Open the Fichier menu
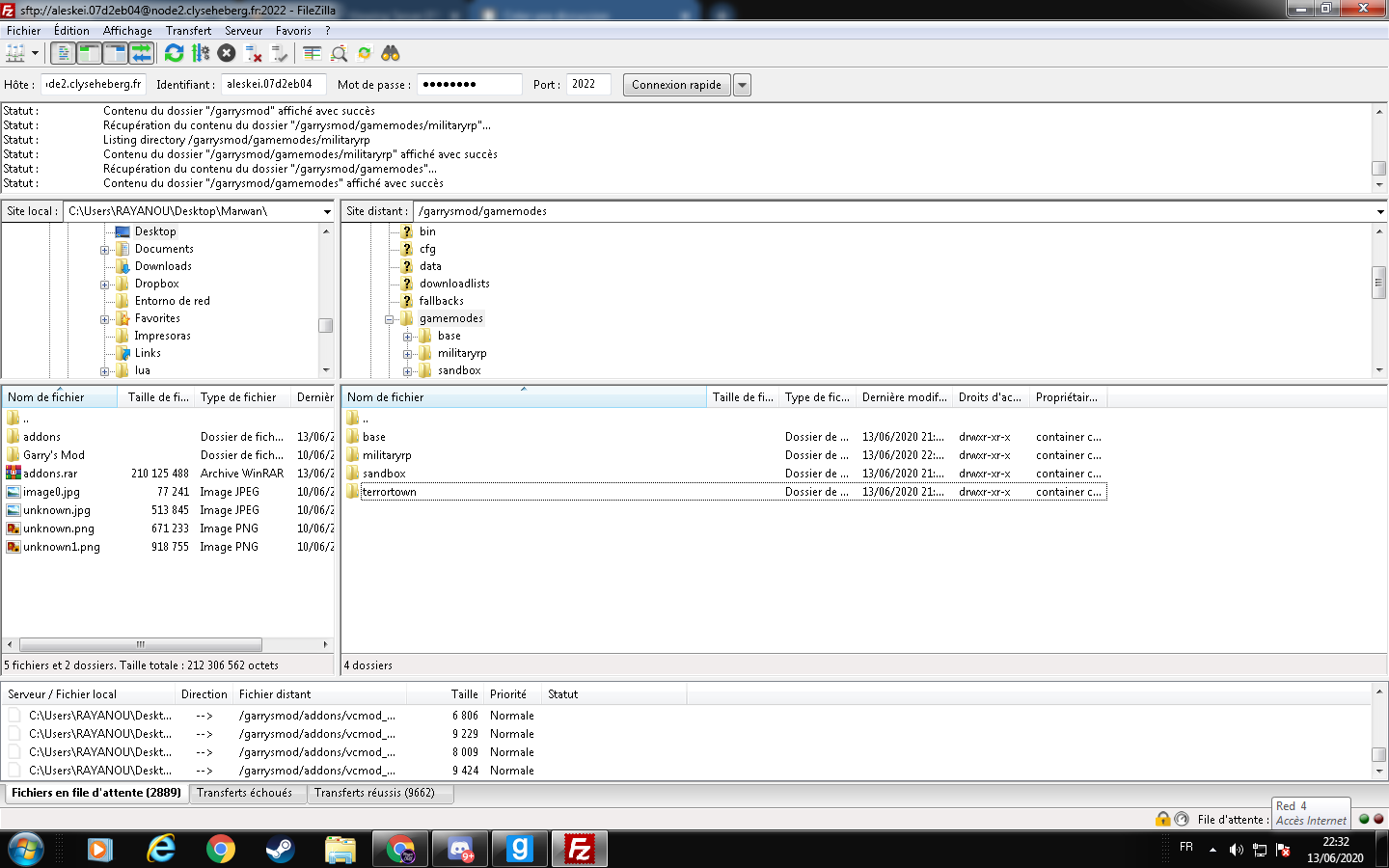The image size is (1389, 868). click(x=23, y=31)
